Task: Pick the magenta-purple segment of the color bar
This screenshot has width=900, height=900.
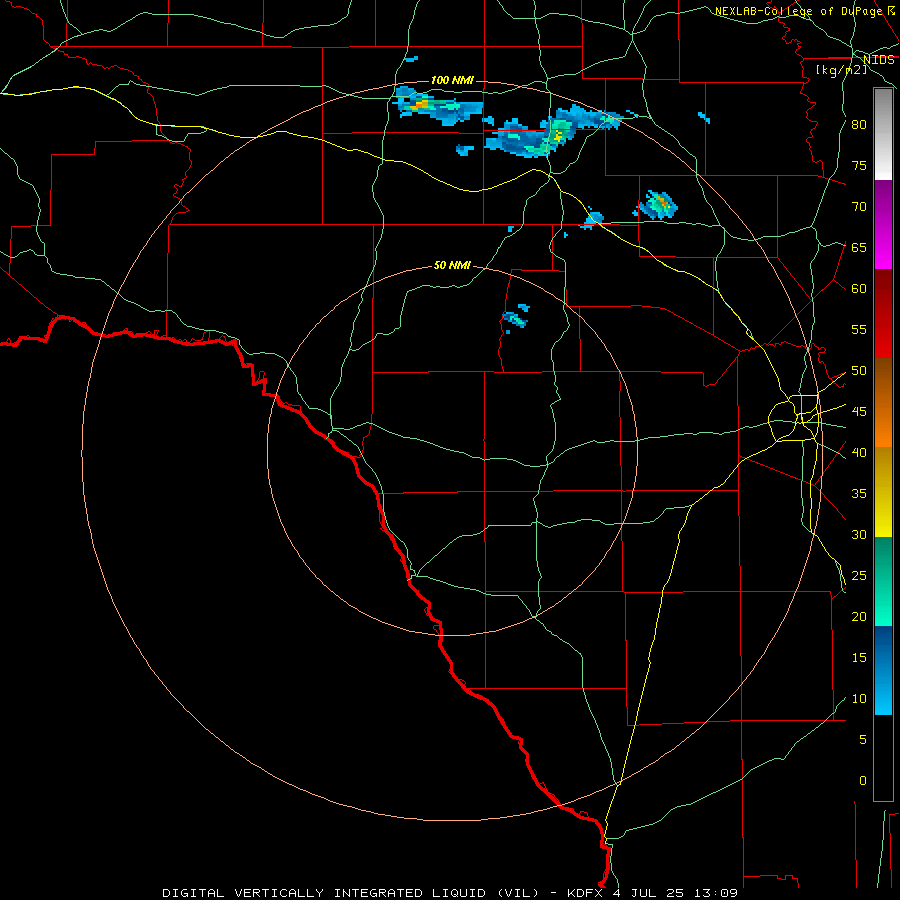Action: coord(883,225)
